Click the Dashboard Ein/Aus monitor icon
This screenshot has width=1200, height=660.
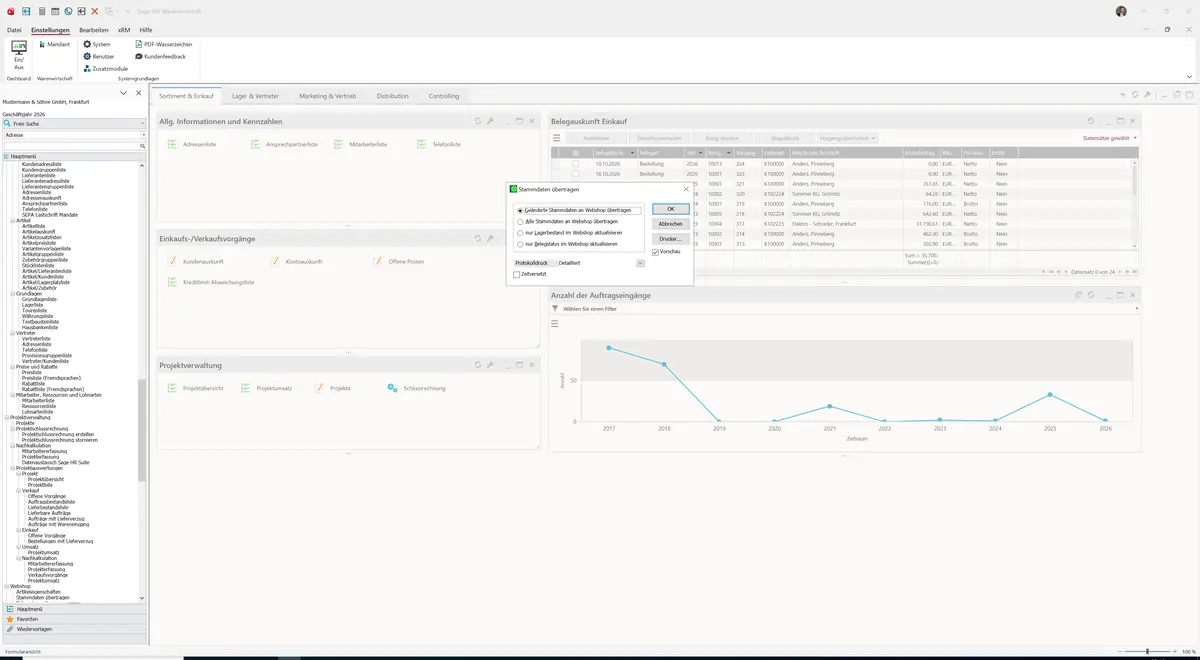point(19,48)
